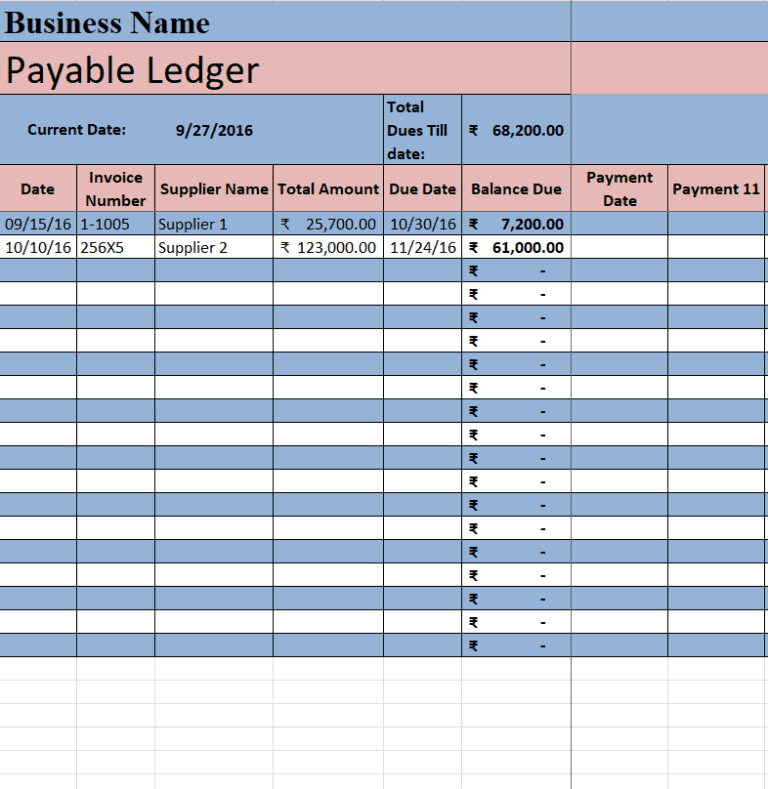Click the Invoice Number column header
This screenshot has height=789, width=768.
[116, 189]
